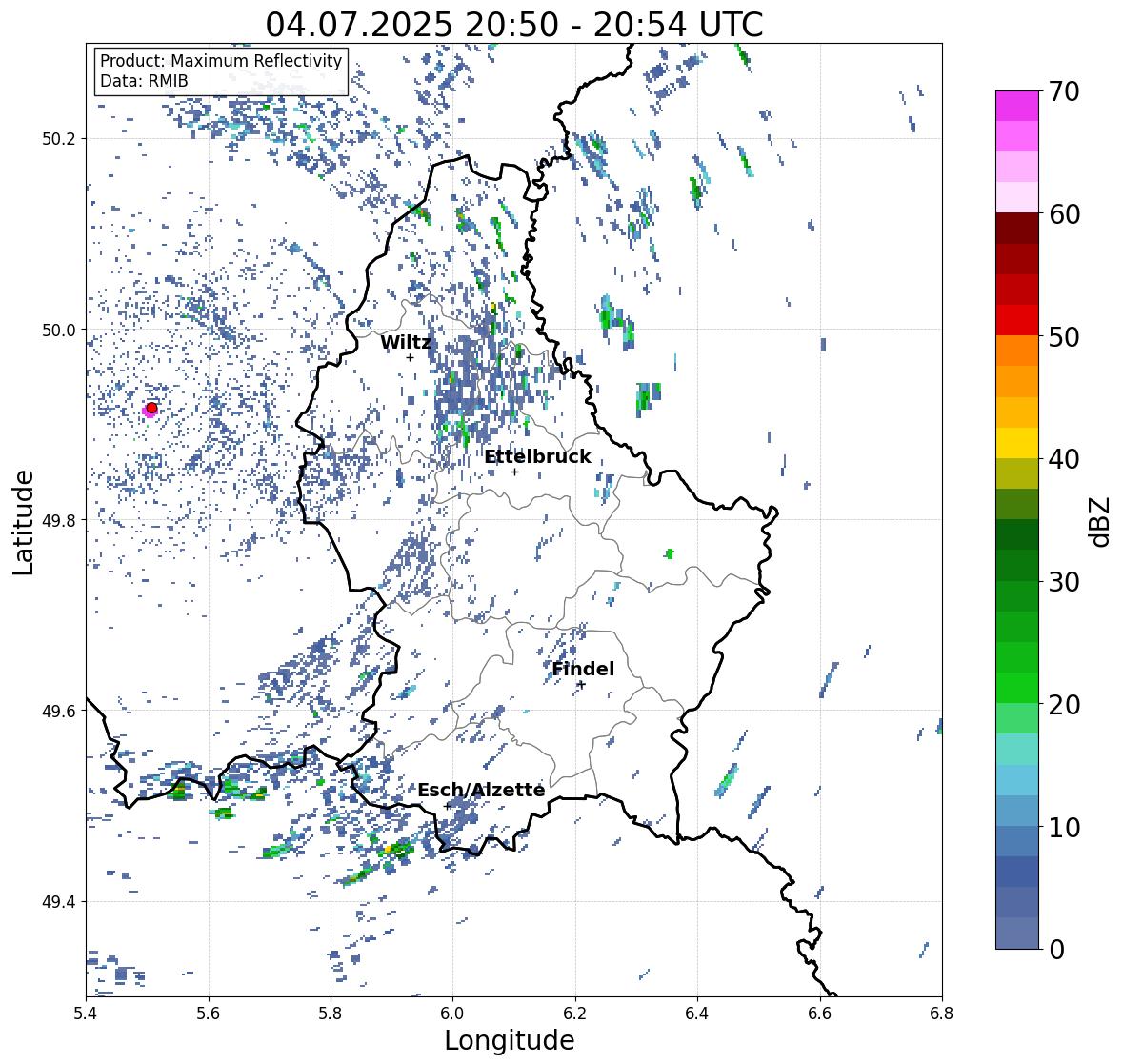Click the dark maroon colorbar segment below 60
This screenshot has width=1123, height=1064.
(1017, 229)
